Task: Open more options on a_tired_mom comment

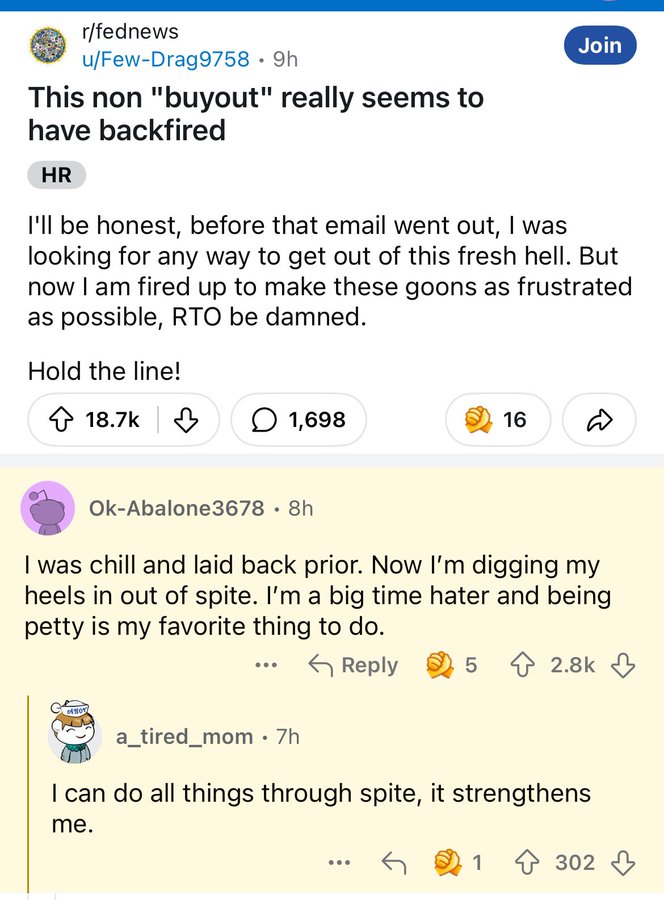Action: click(339, 862)
